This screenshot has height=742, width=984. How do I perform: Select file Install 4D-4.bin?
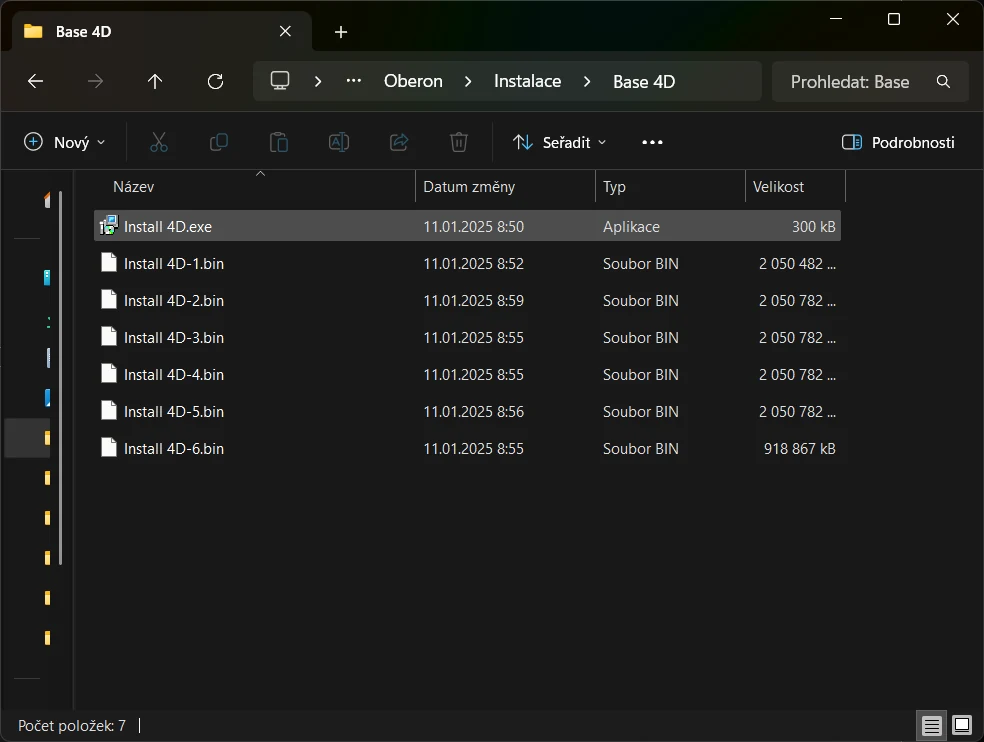pyautogui.click(x=468, y=374)
